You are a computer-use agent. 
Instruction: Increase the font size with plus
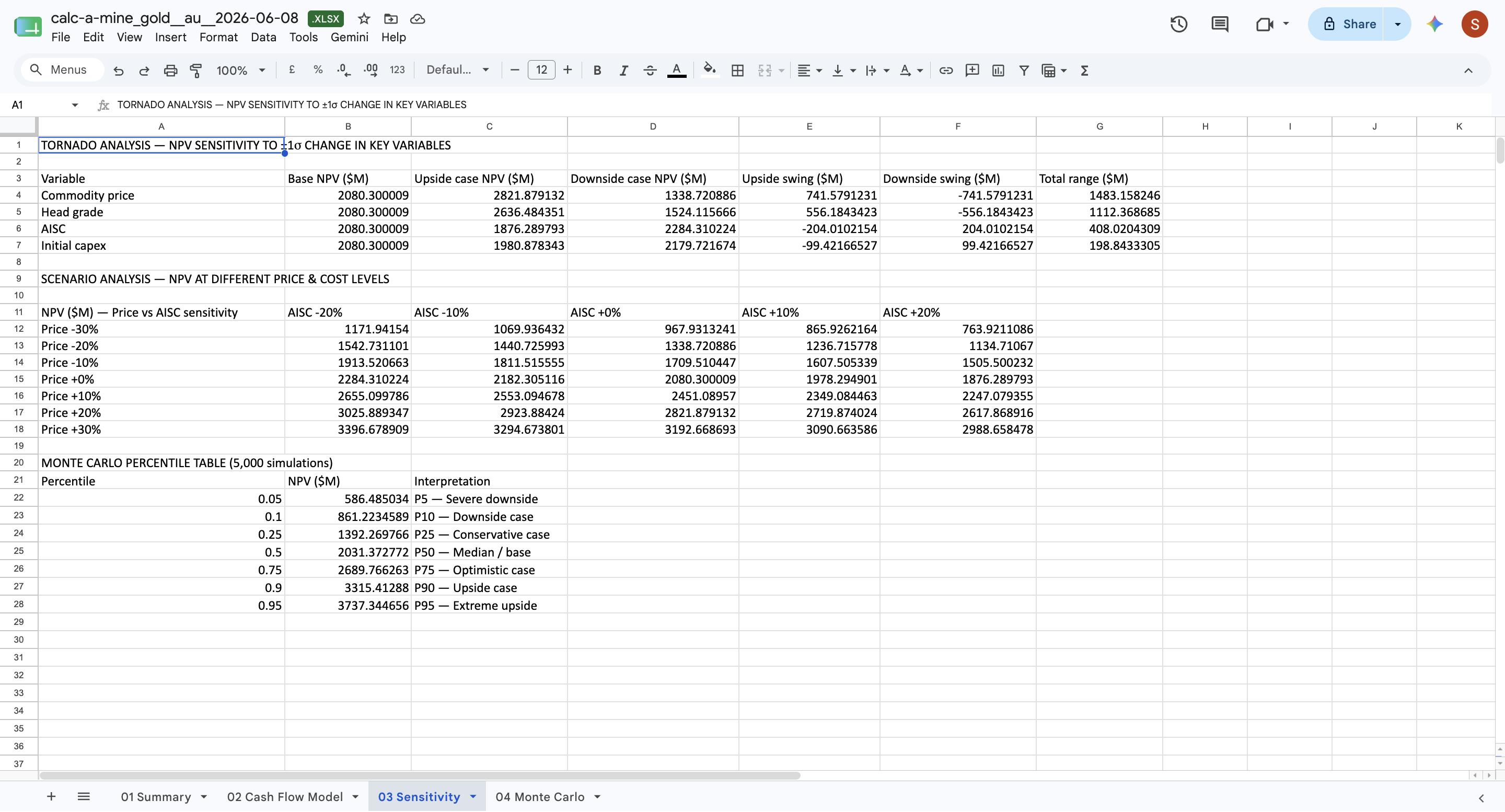(x=568, y=70)
